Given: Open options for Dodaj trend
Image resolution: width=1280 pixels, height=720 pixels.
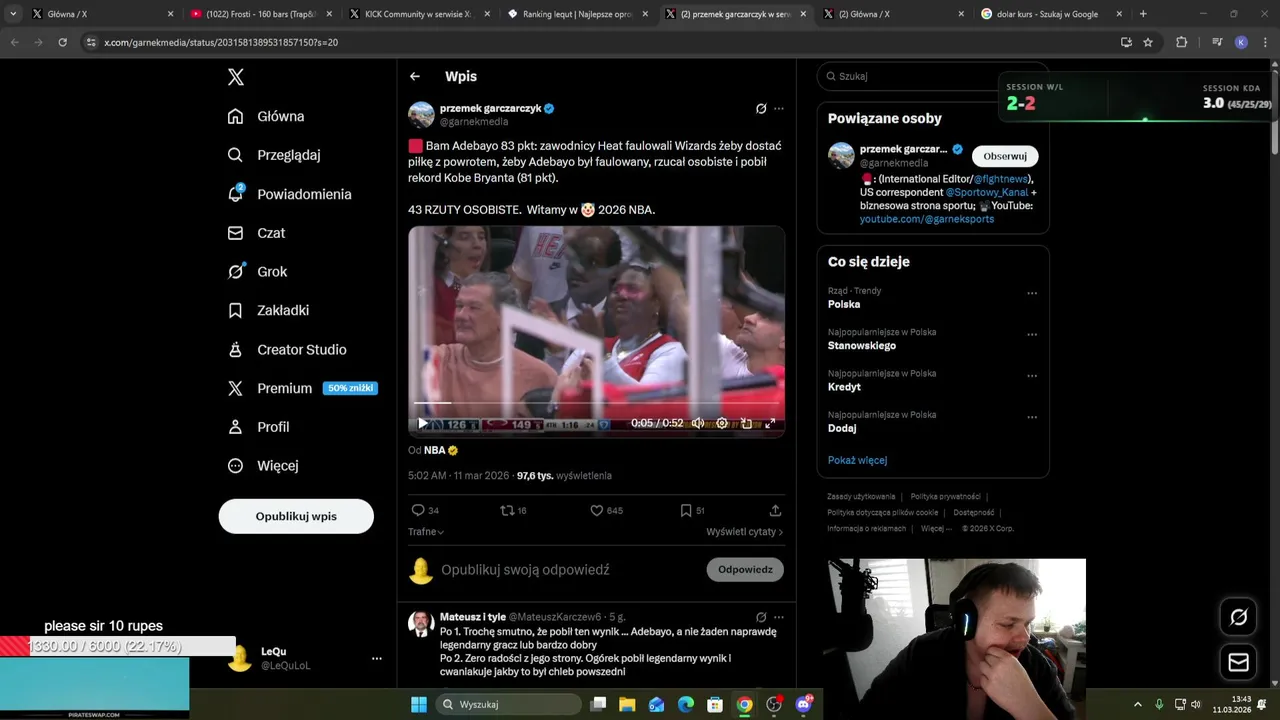Looking at the screenshot, I should click(1032, 417).
